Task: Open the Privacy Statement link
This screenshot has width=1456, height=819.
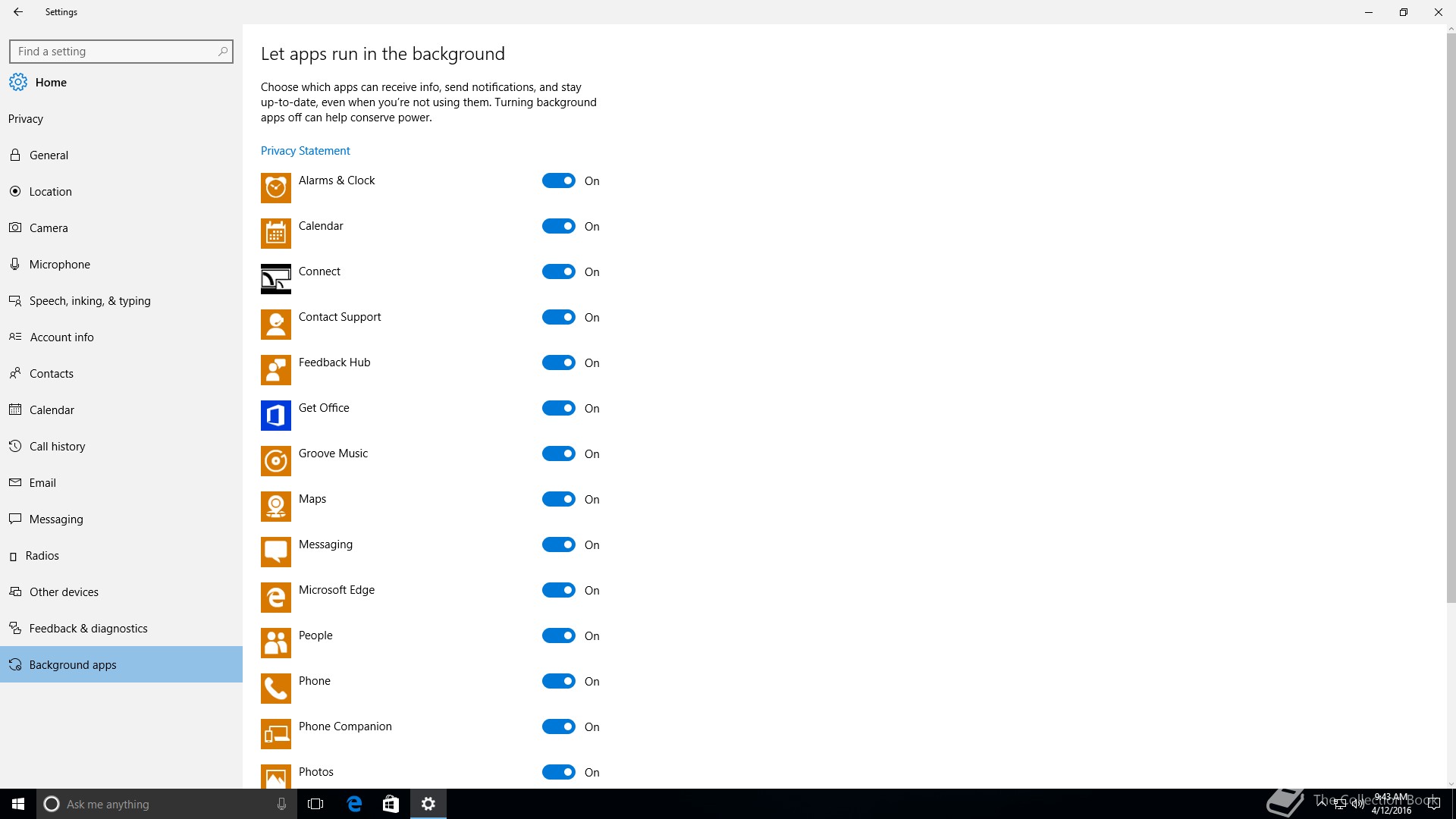Action: point(305,150)
